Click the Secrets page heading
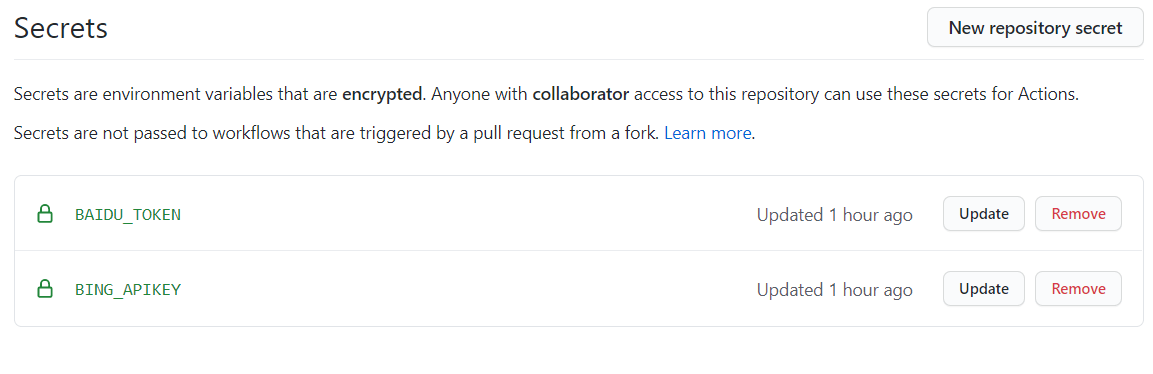 61,29
